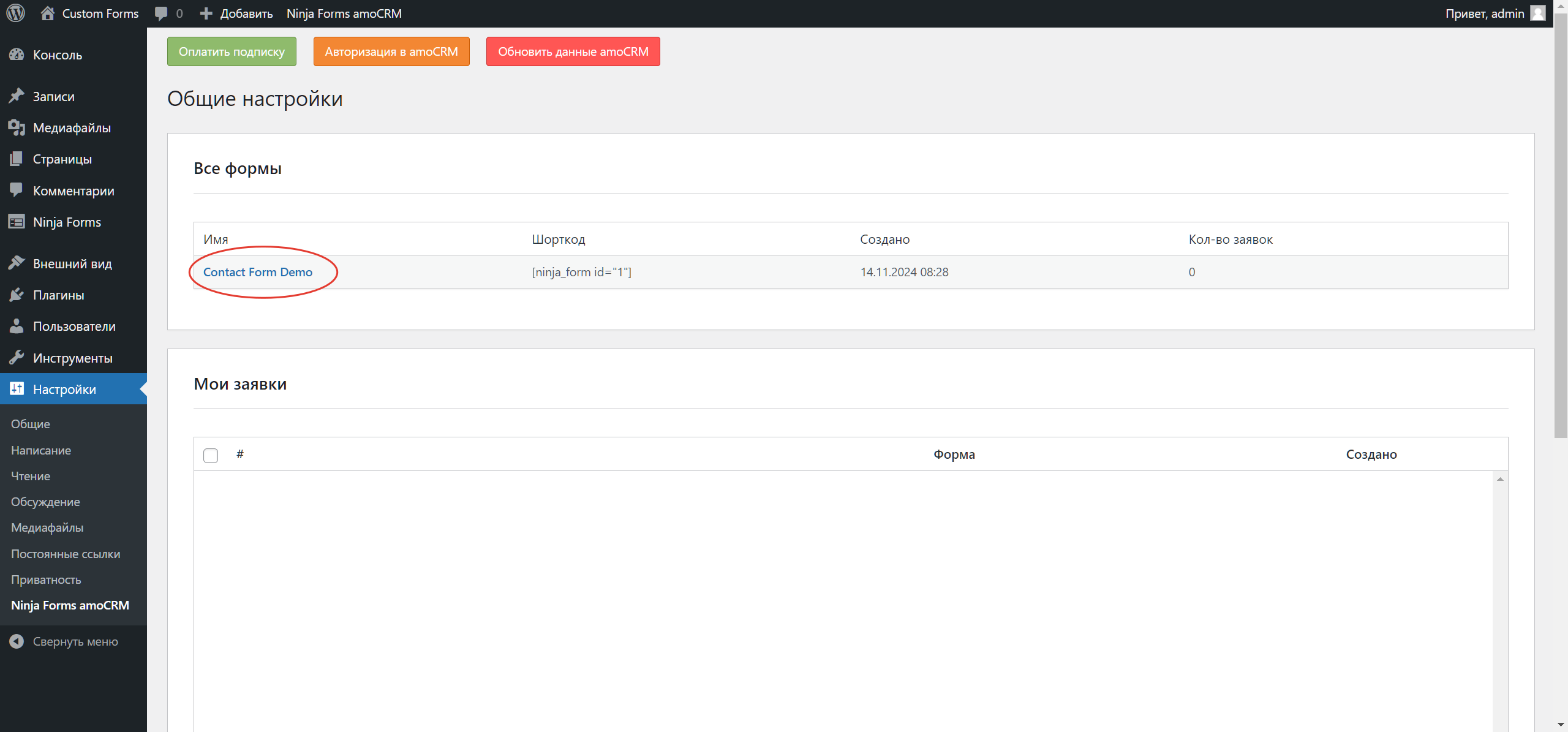The height and width of the screenshot is (732, 1568).
Task: Open the WordPress logo menu
Action: pyautogui.click(x=15, y=13)
